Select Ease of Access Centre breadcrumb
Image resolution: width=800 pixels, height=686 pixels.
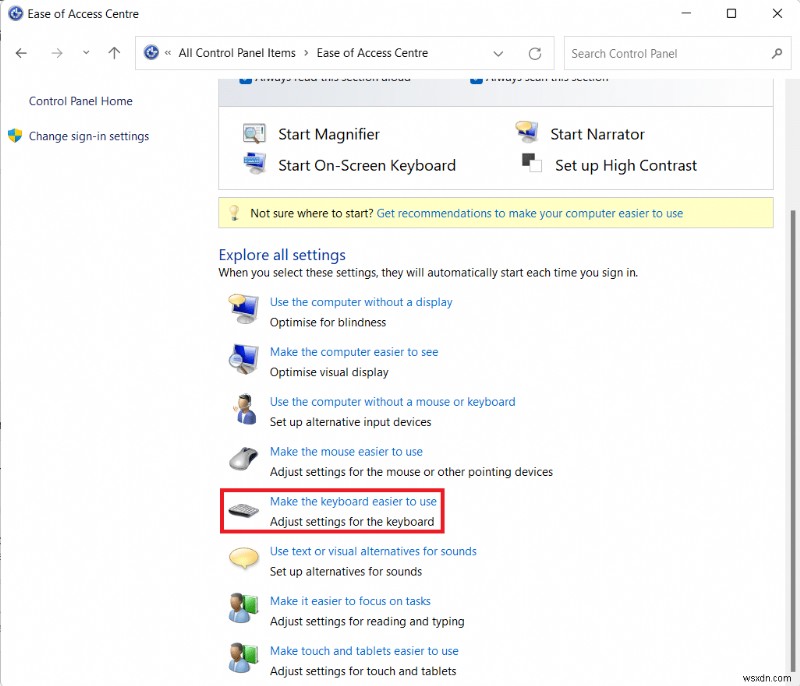(372, 53)
